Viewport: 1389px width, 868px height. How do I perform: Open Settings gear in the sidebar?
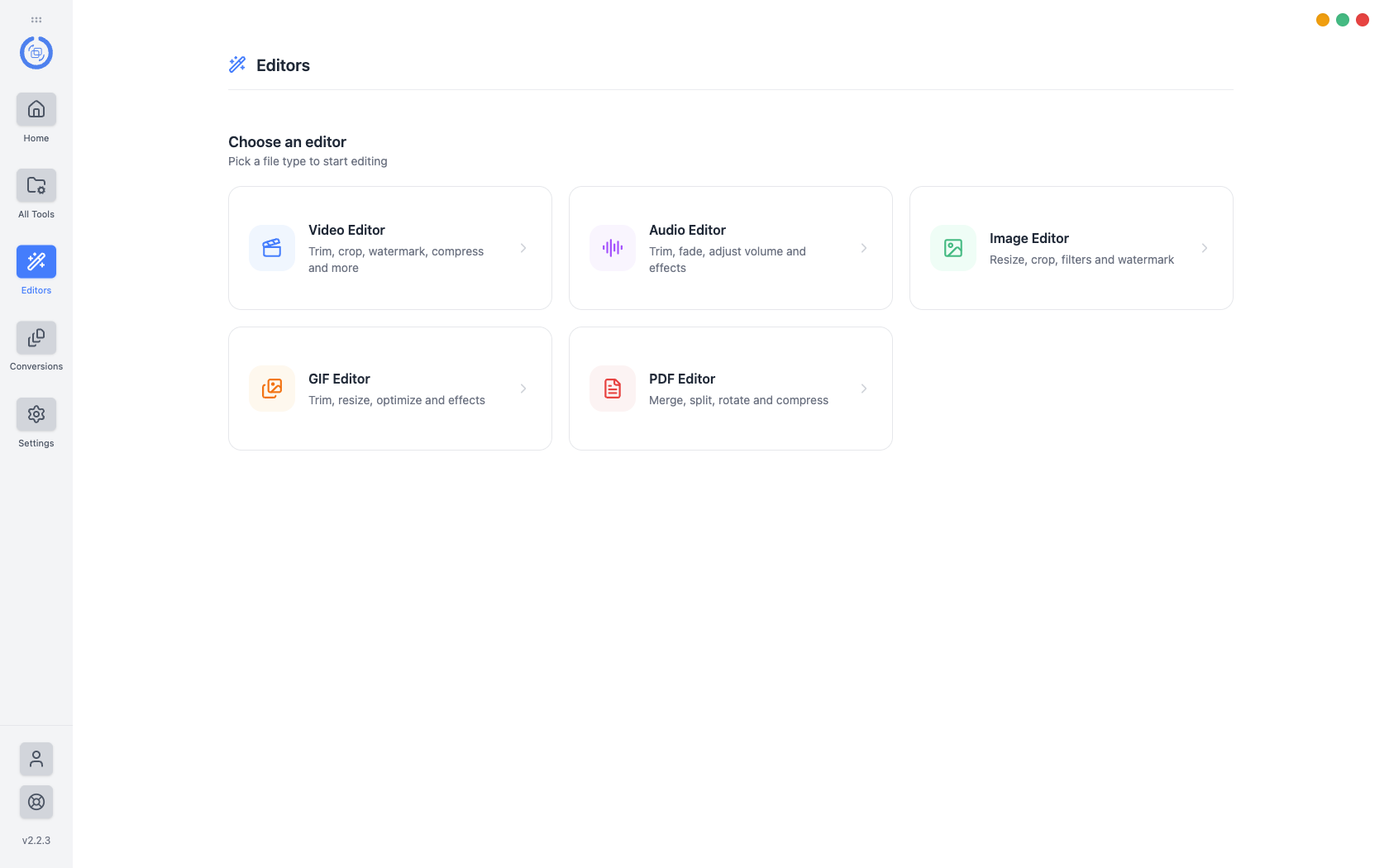(x=36, y=414)
